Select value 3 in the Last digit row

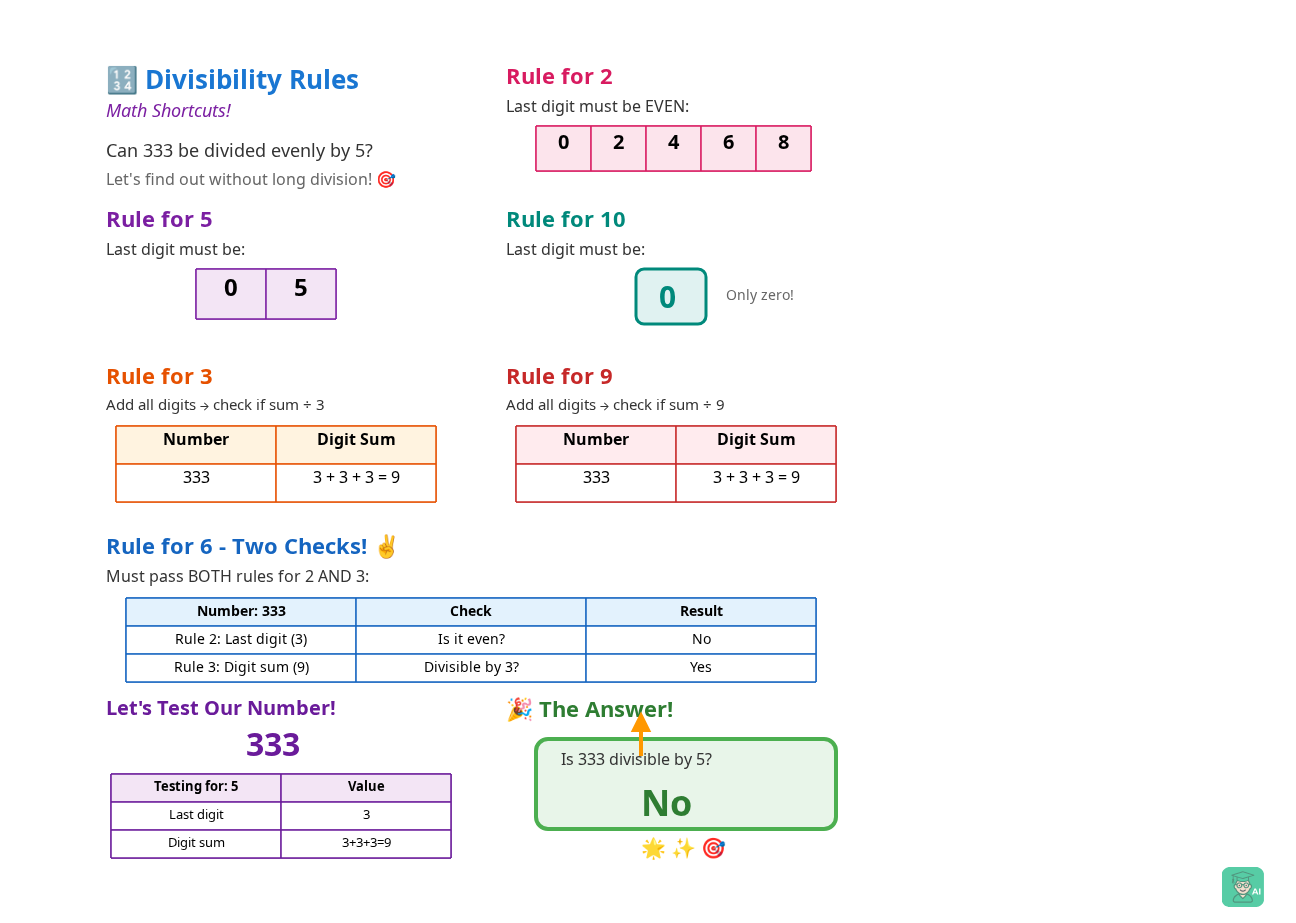click(x=366, y=816)
